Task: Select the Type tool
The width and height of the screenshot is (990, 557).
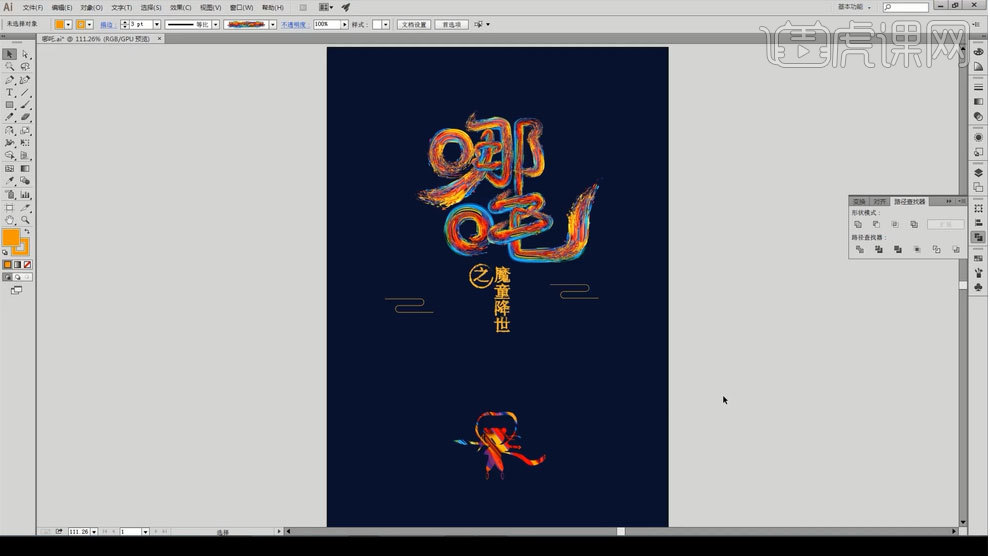Action: coord(9,93)
